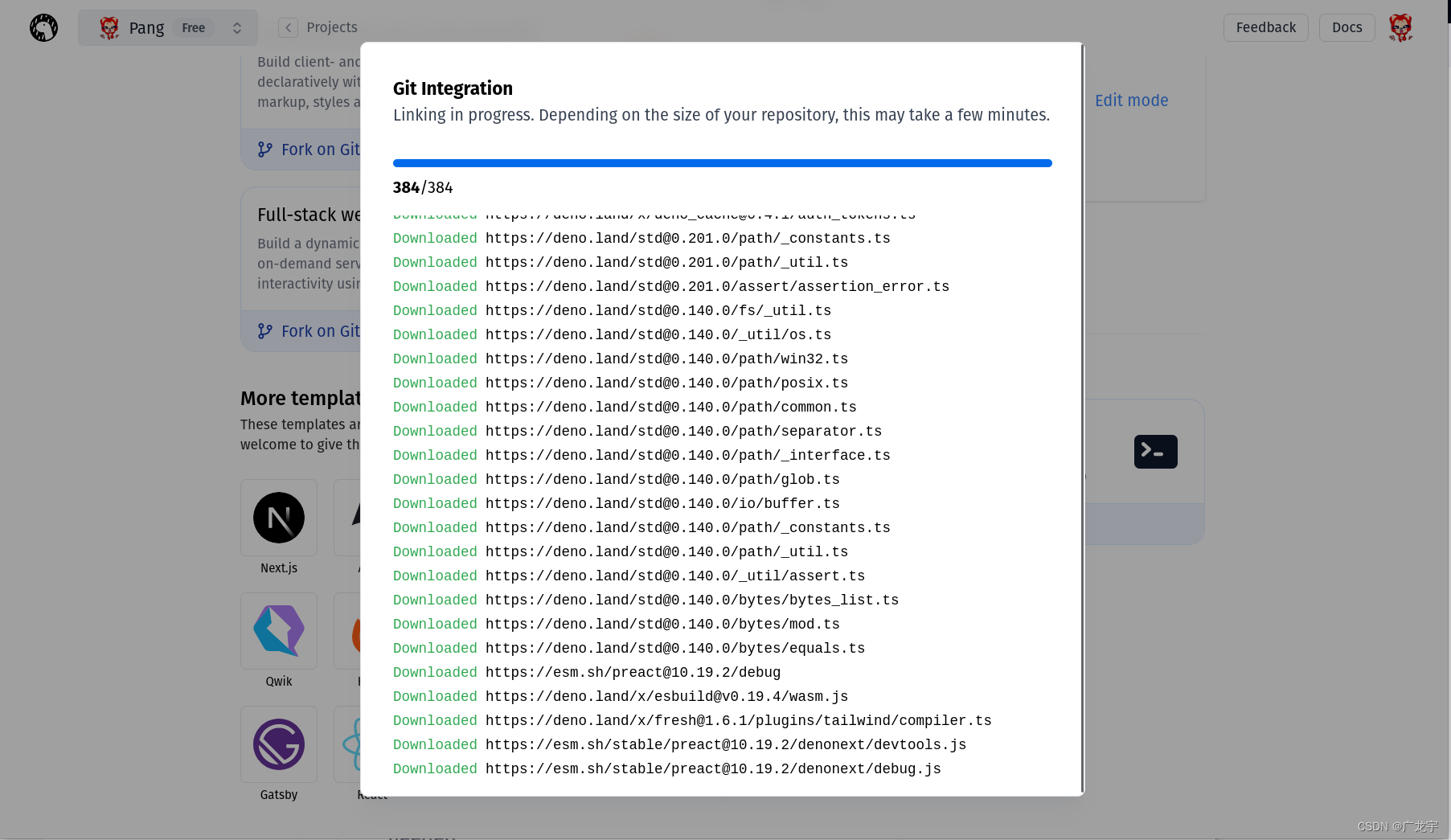Open the Pang organization switcher
The height and width of the screenshot is (840, 1451).
pos(168,27)
